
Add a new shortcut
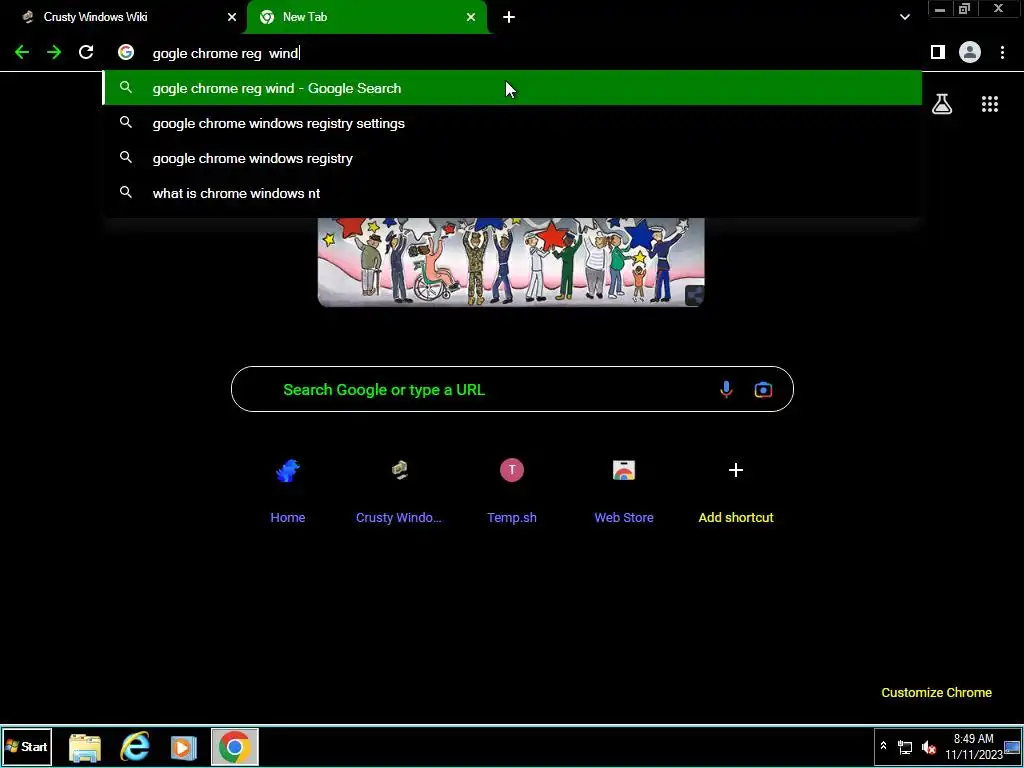coord(735,491)
